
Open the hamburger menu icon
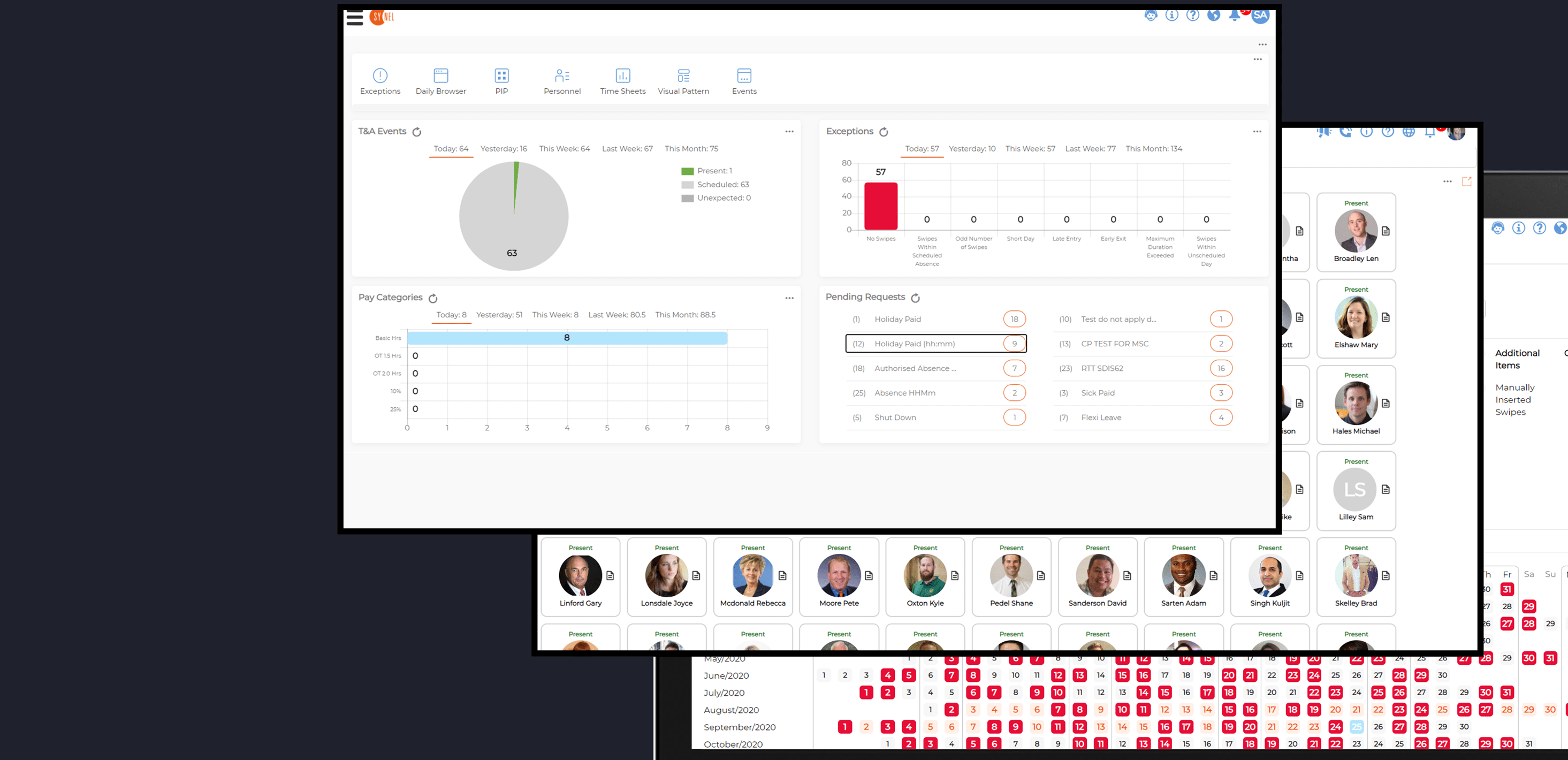(x=355, y=18)
